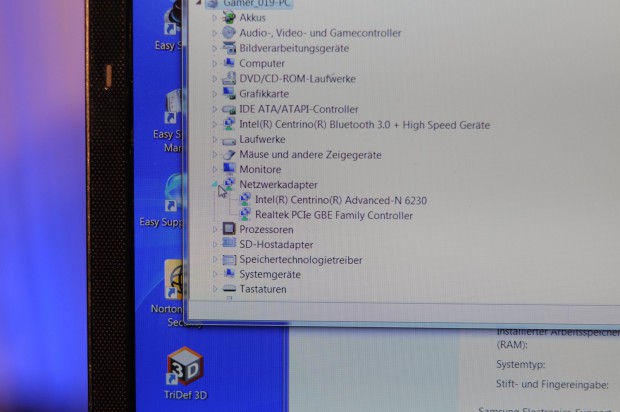The width and height of the screenshot is (620, 412).
Task: Open the Easy Support desktop shortcut icon
Action: (x=173, y=193)
